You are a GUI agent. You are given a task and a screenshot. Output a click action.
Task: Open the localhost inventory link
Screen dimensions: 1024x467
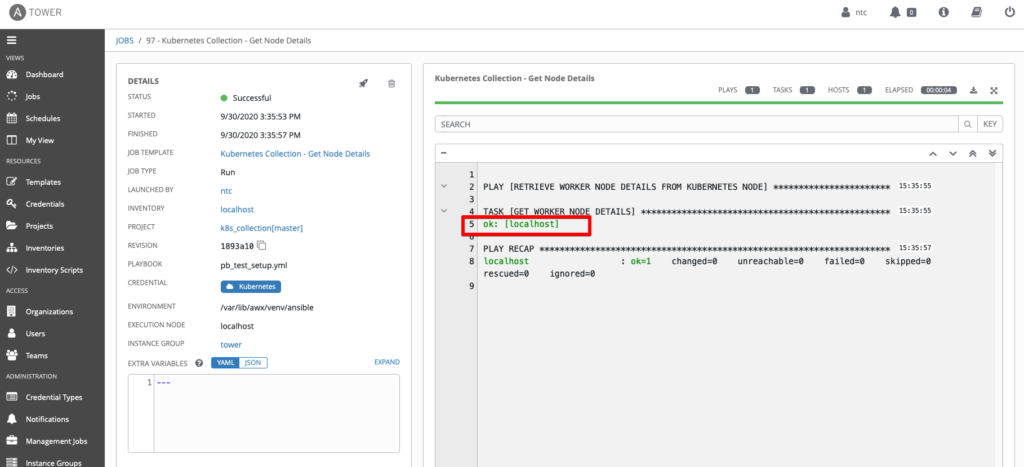coord(237,210)
